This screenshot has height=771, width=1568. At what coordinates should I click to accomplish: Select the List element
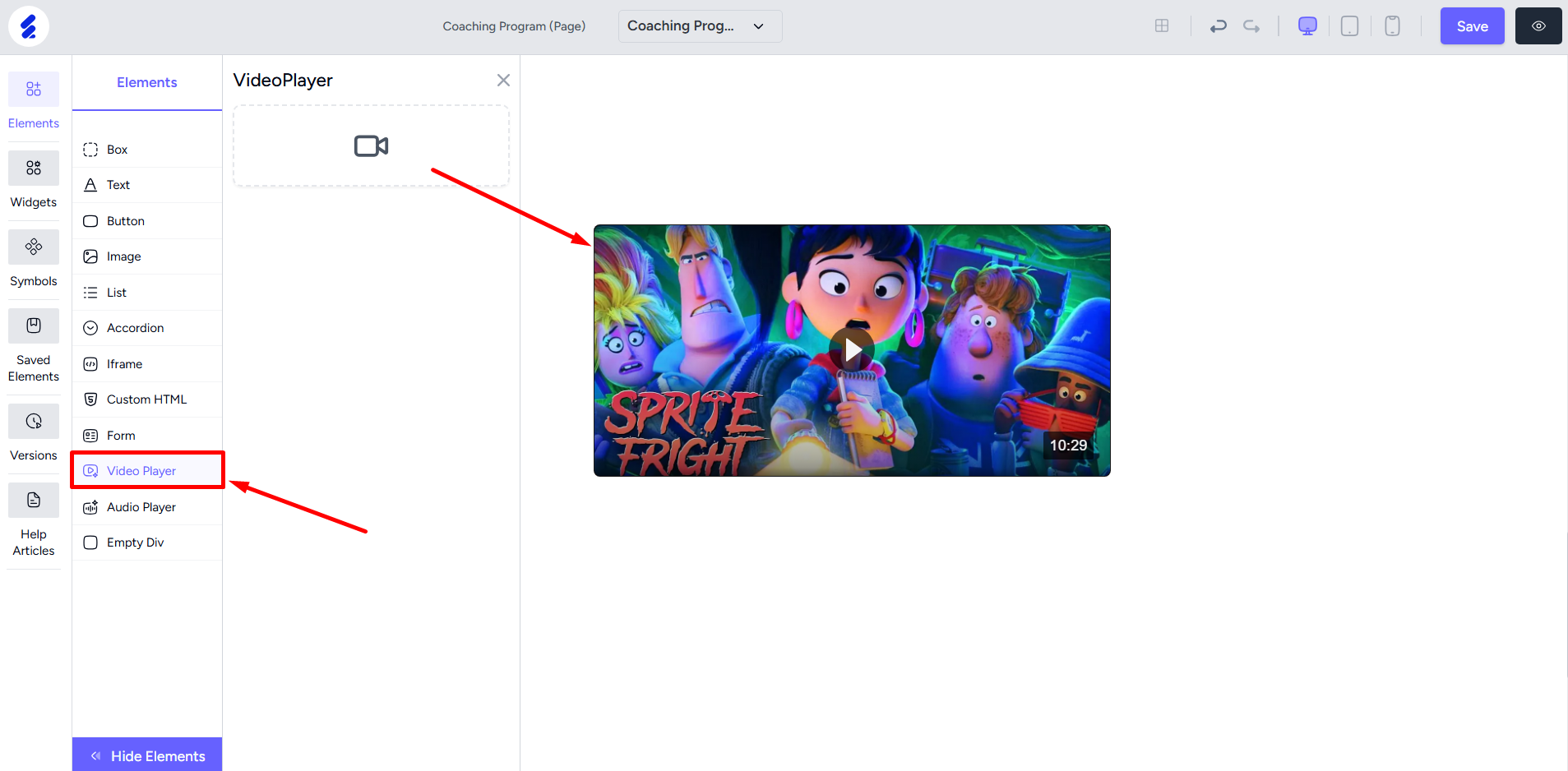point(147,293)
